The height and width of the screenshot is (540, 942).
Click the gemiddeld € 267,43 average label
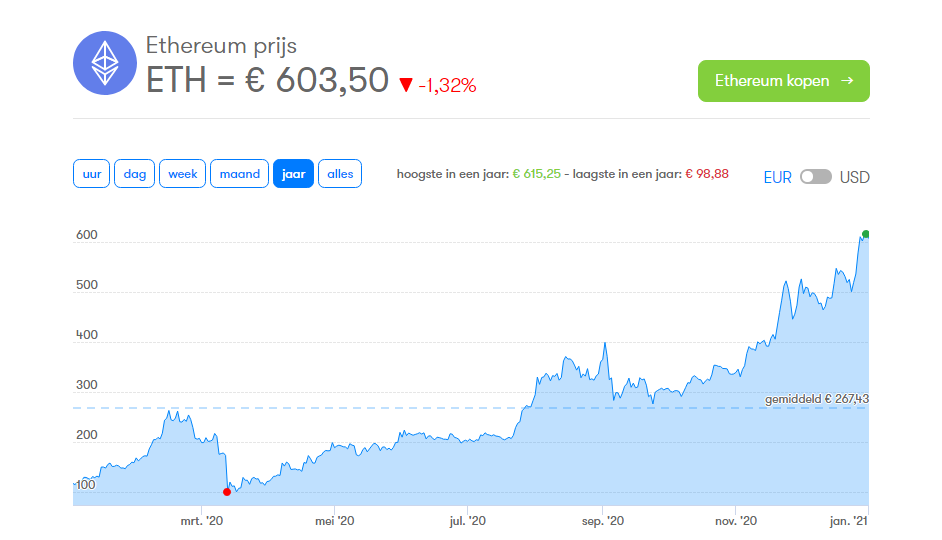point(816,399)
